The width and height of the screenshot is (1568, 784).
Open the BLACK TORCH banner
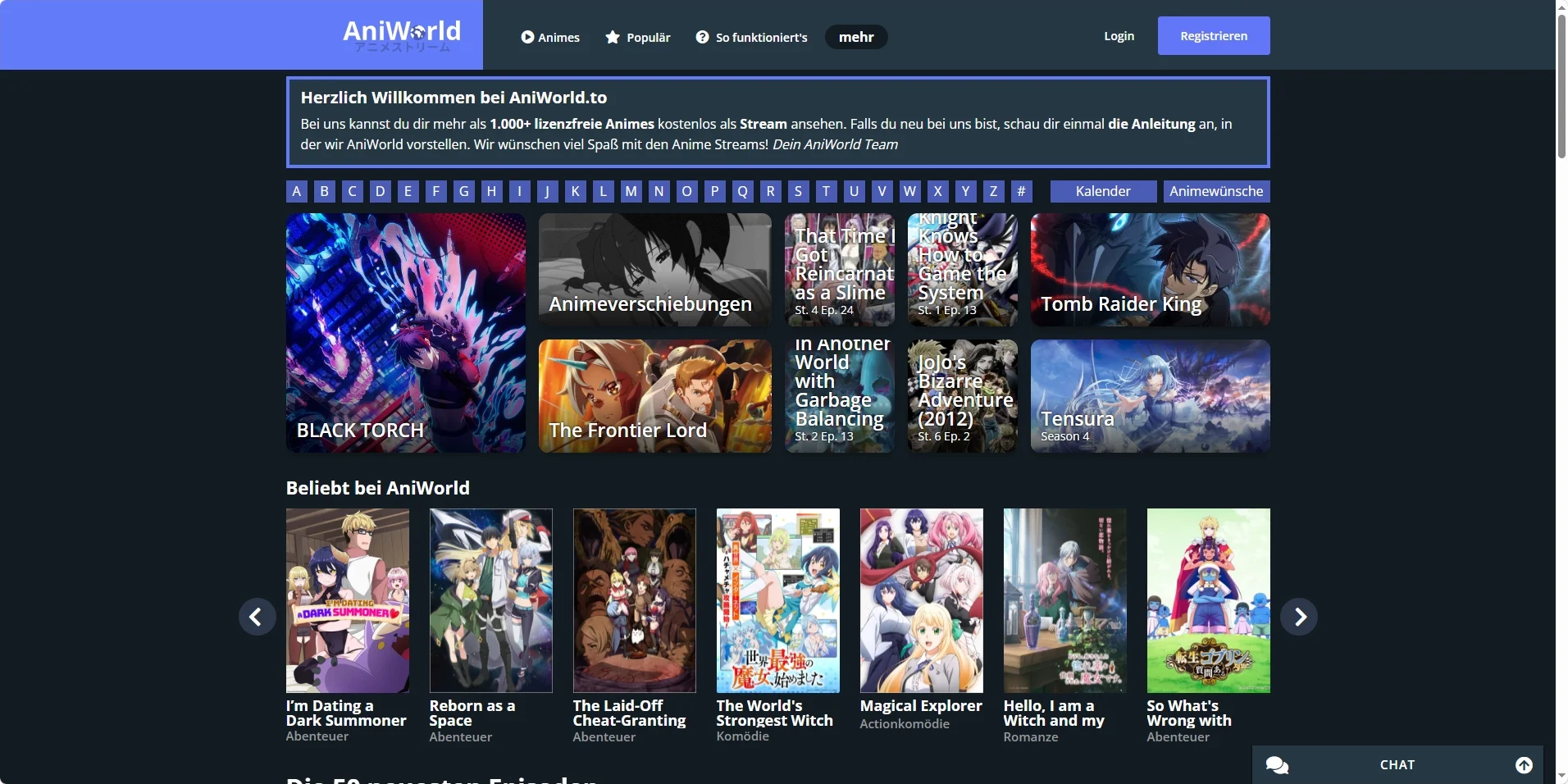(x=406, y=333)
